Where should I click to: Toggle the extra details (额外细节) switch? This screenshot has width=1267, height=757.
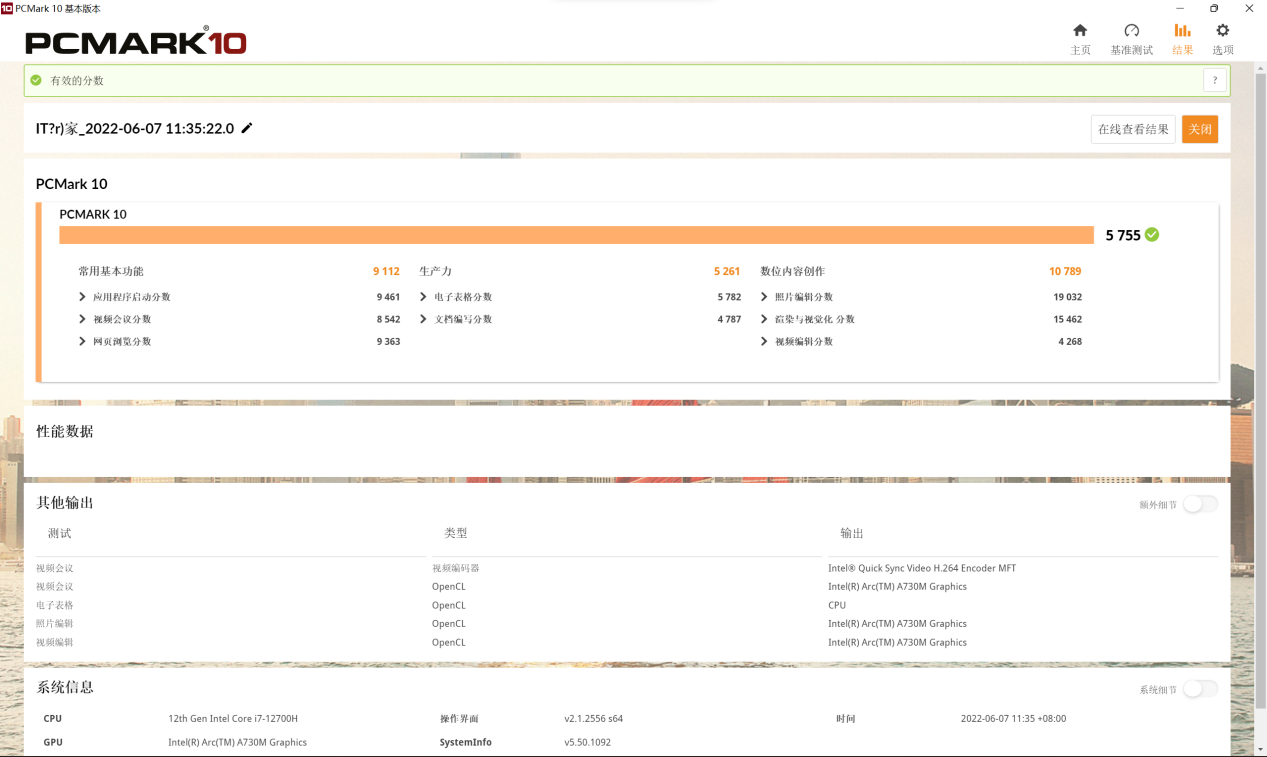(1200, 504)
